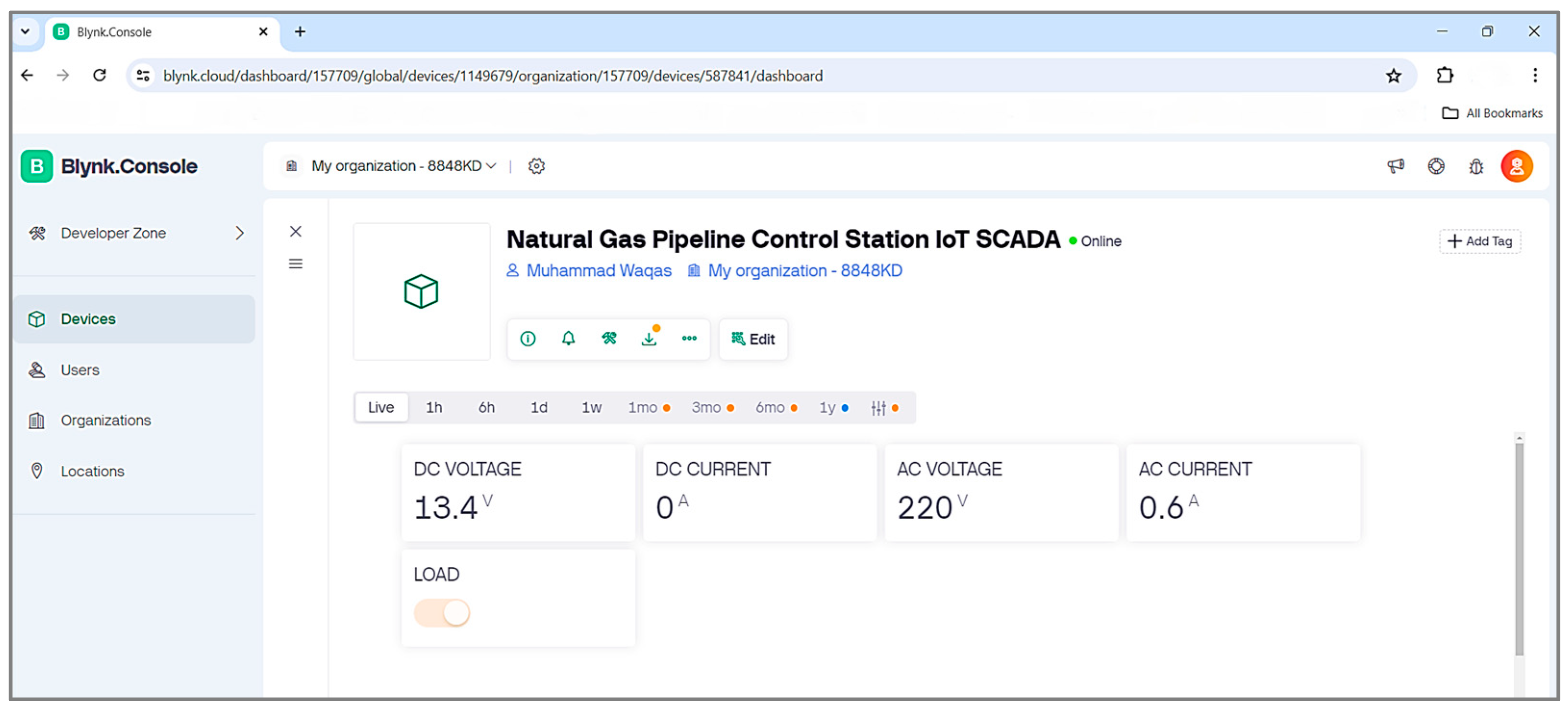
Task: Click the dashboard vertical scrollbar
Action: tap(1519, 548)
